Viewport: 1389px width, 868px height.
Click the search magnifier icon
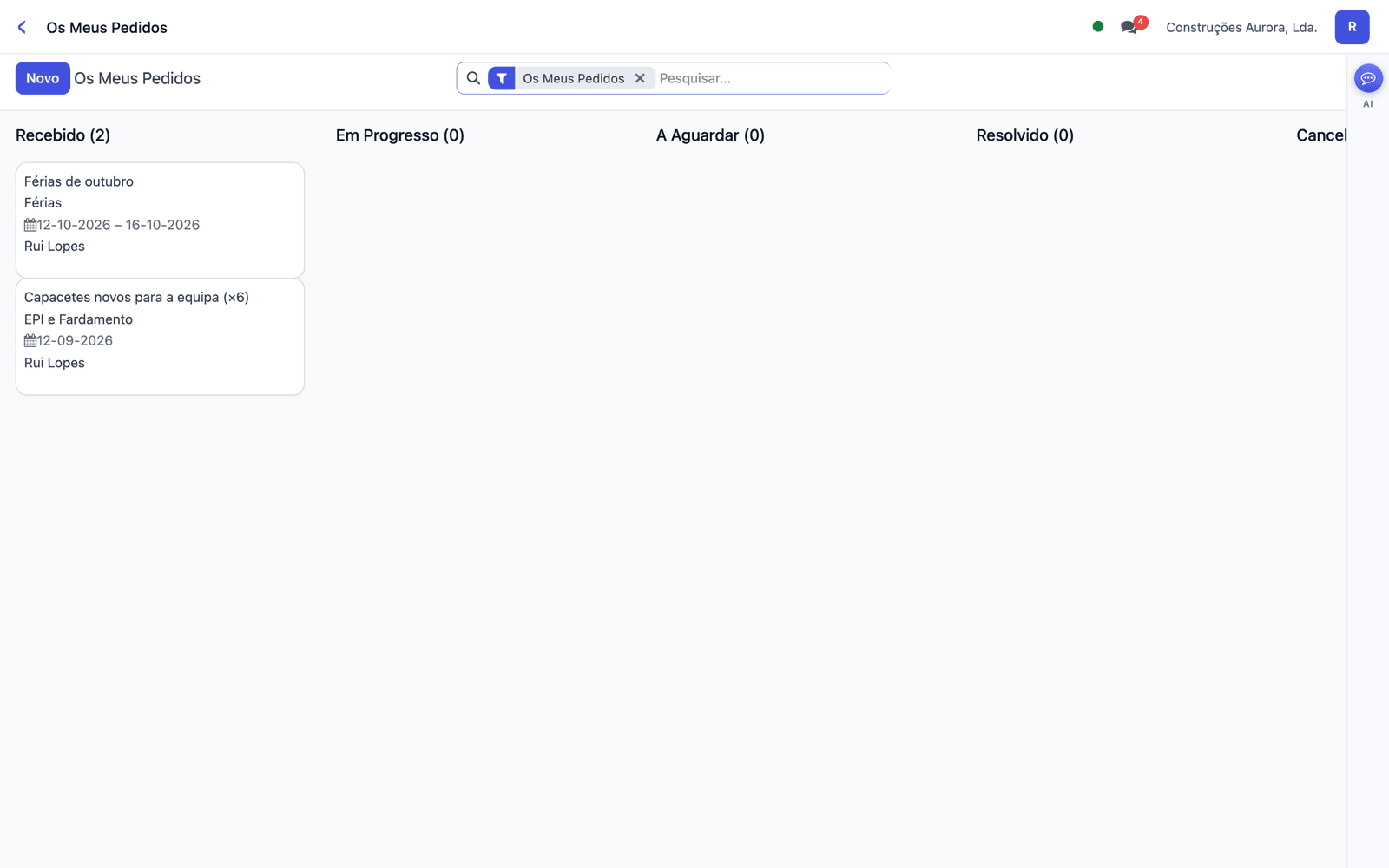click(x=473, y=78)
